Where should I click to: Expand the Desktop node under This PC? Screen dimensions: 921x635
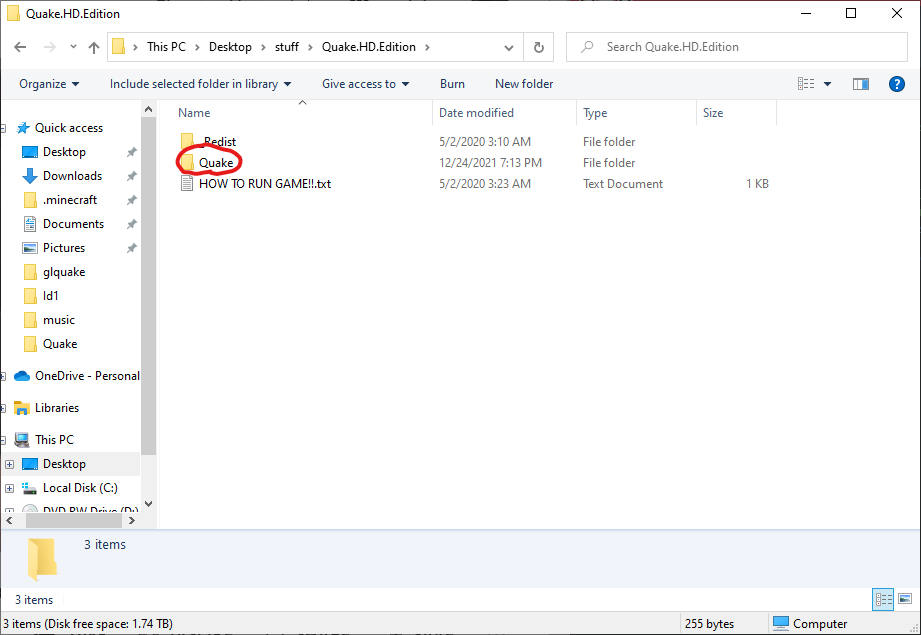(9, 464)
